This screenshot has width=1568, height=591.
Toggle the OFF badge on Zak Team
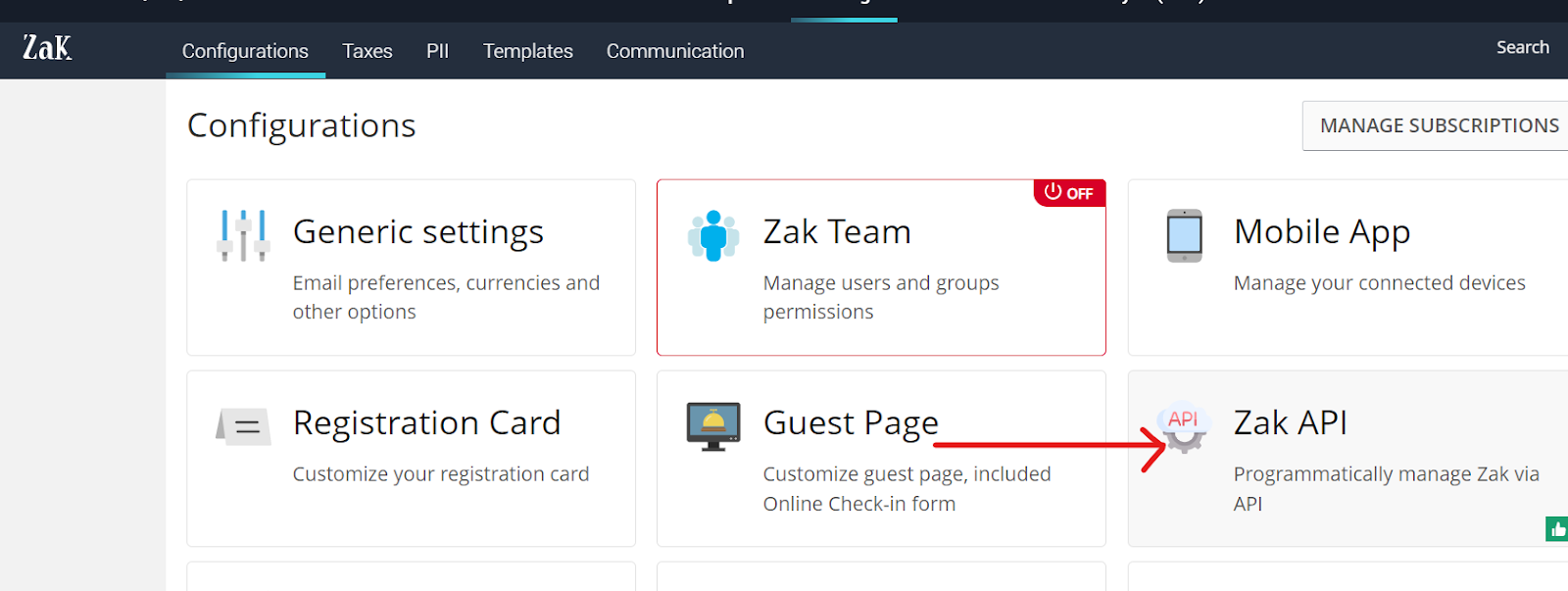1069,193
